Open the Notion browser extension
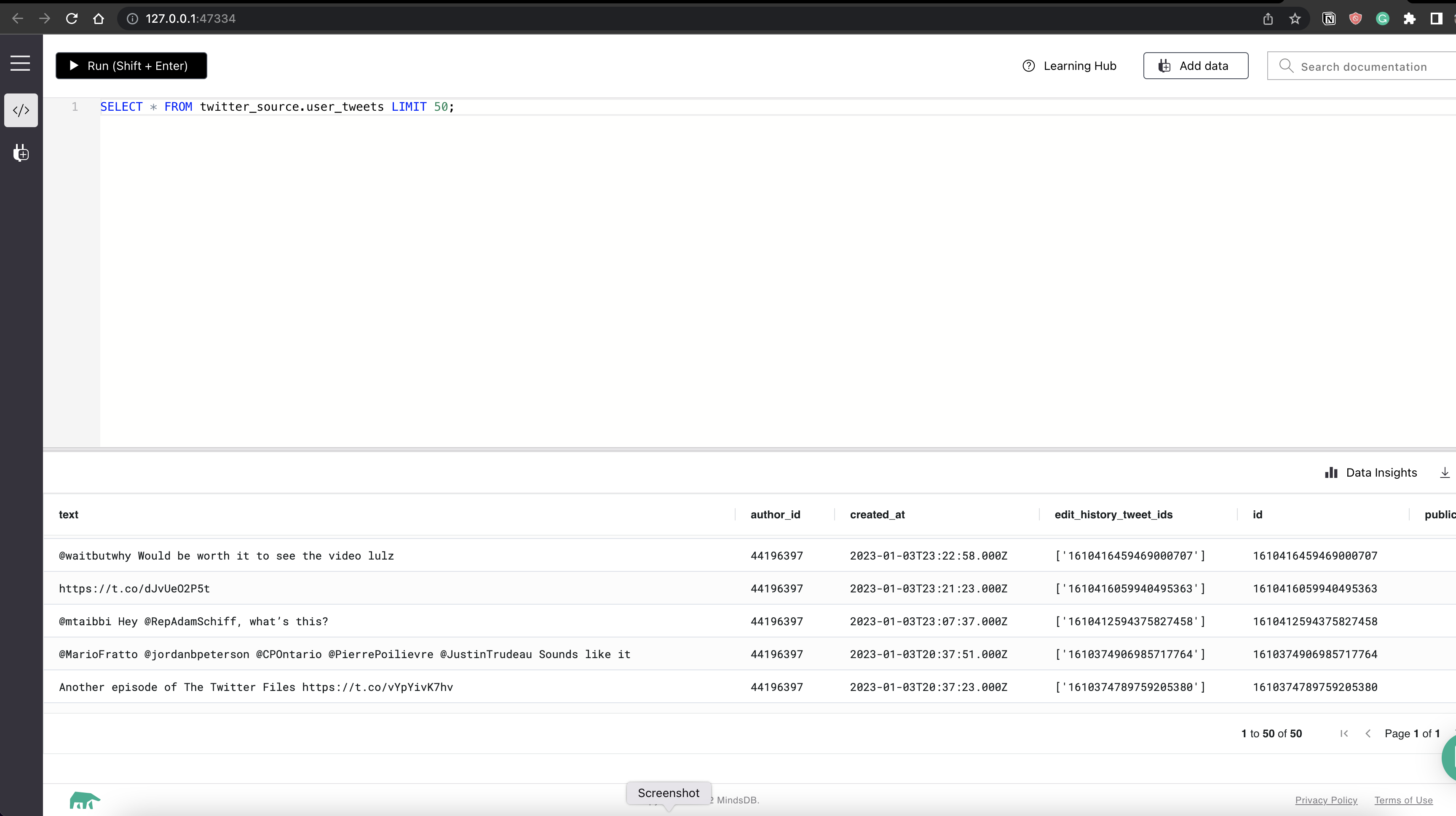This screenshot has height=816, width=1456. [x=1329, y=19]
